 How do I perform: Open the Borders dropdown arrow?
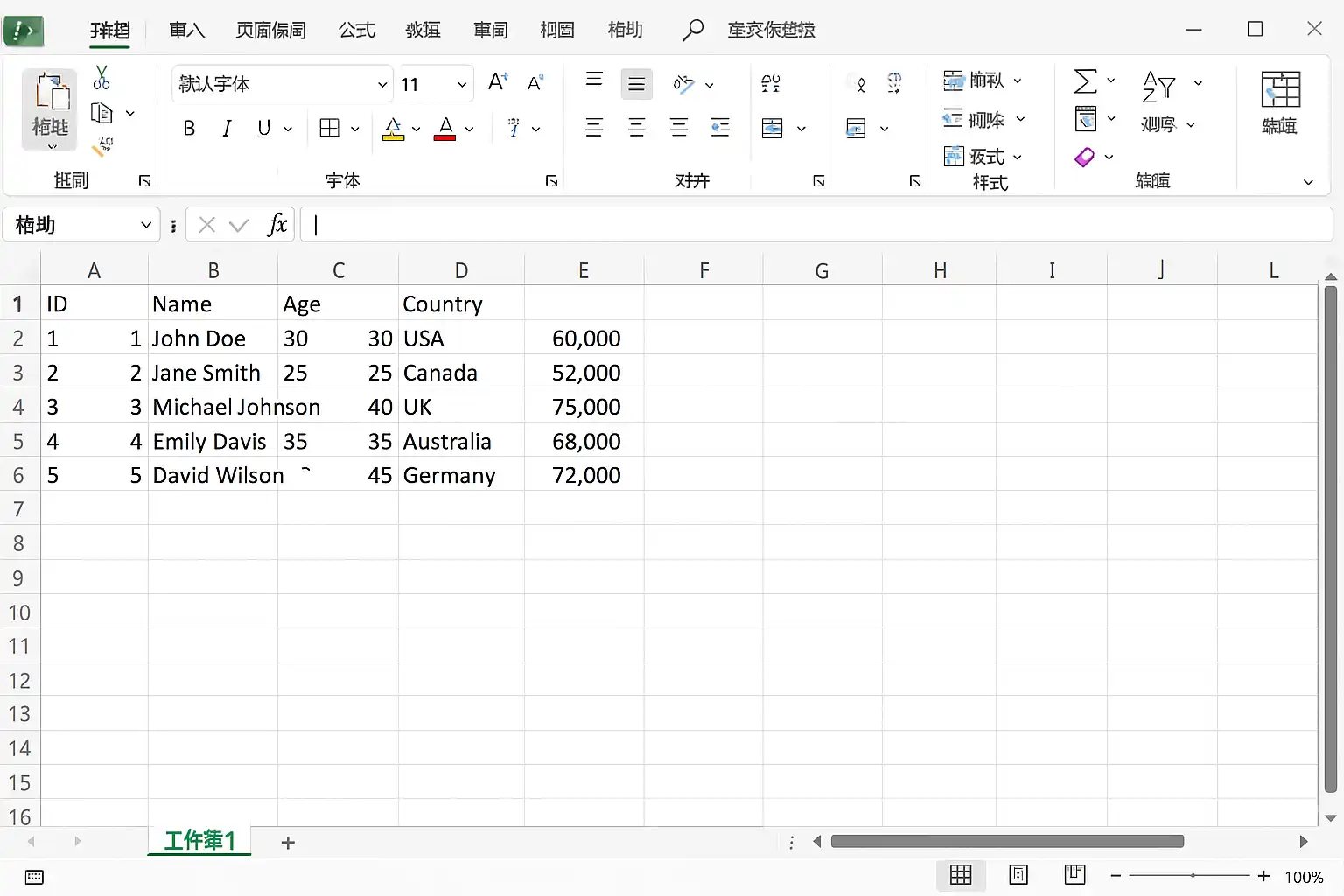354,129
